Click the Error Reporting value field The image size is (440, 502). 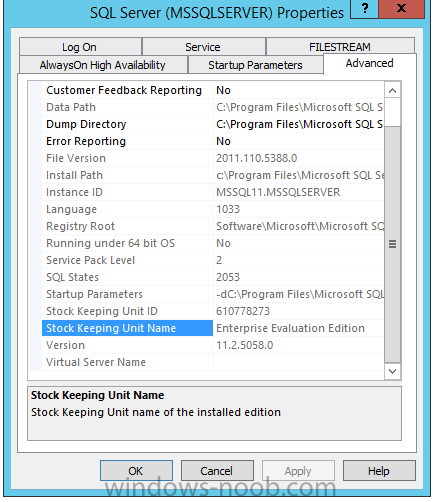[x=299, y=141]
